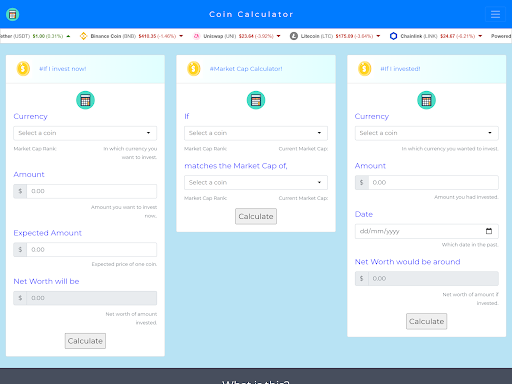Click the 'matches the Market Cap of,' label

(x=236, y=166)
